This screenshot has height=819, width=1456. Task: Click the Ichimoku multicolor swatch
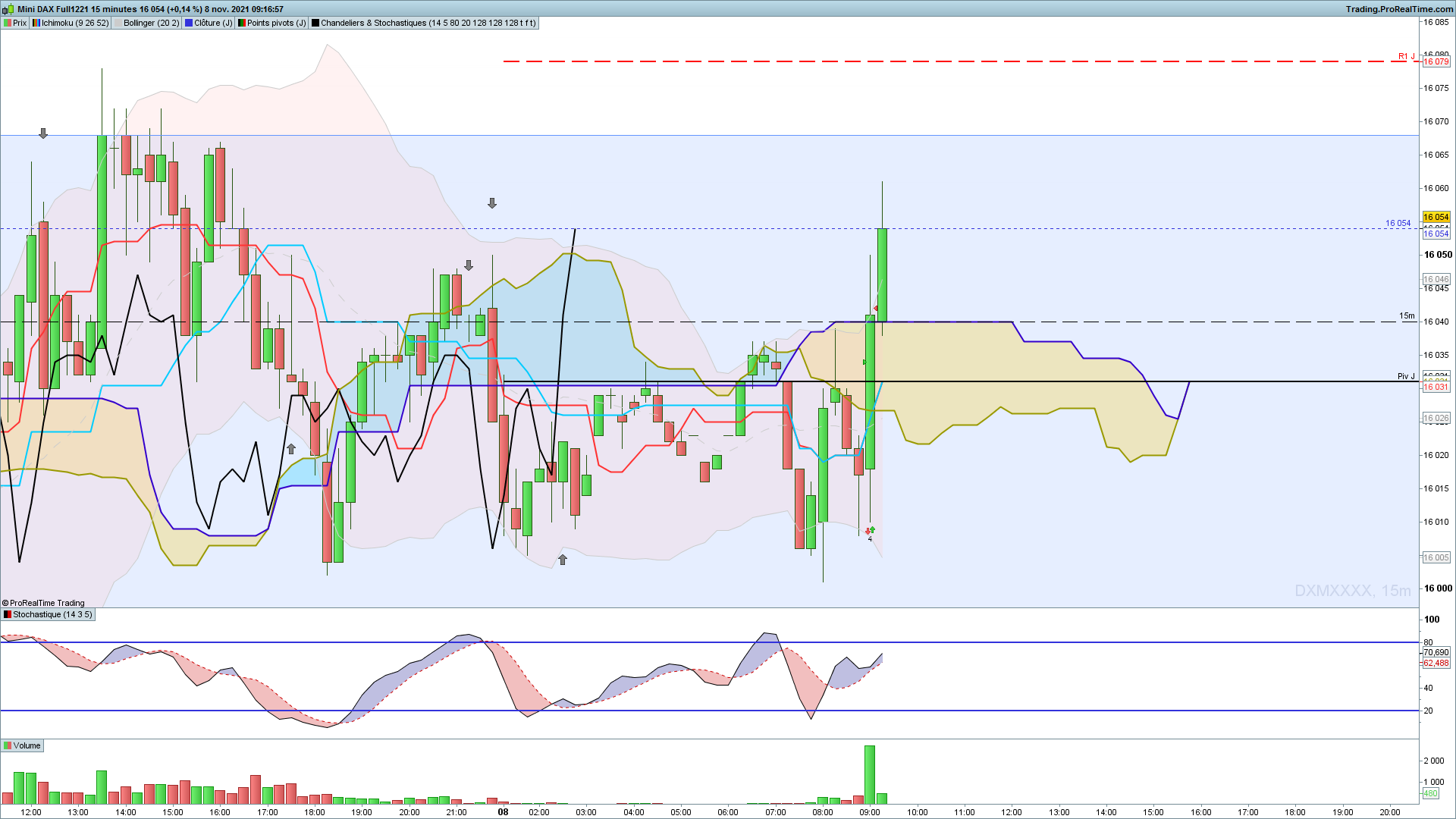tap(36, 23)
